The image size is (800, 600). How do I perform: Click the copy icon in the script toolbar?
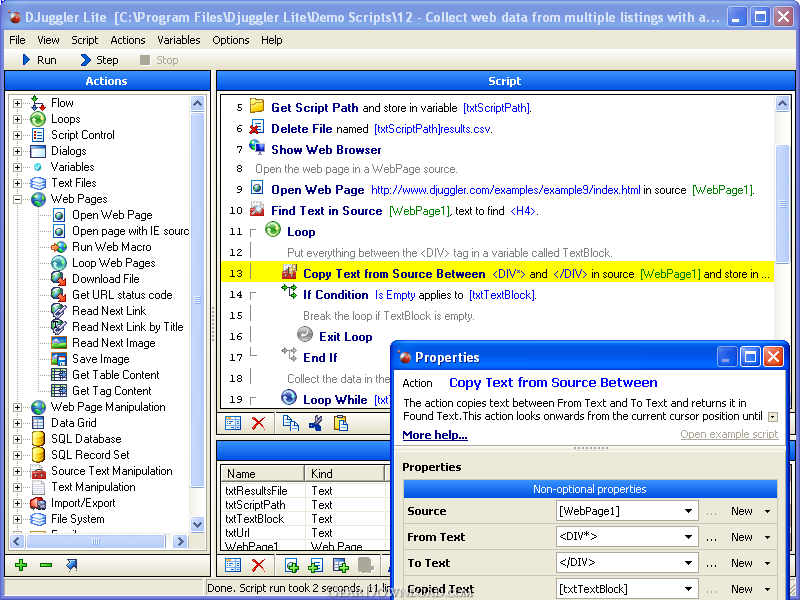pos(290,423)
